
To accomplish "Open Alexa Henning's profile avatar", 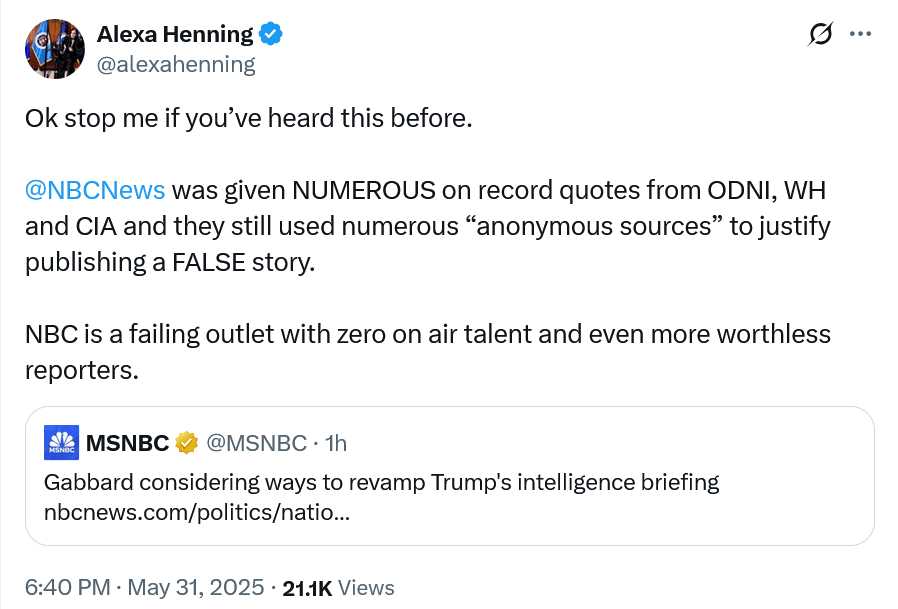I will 54,49.
